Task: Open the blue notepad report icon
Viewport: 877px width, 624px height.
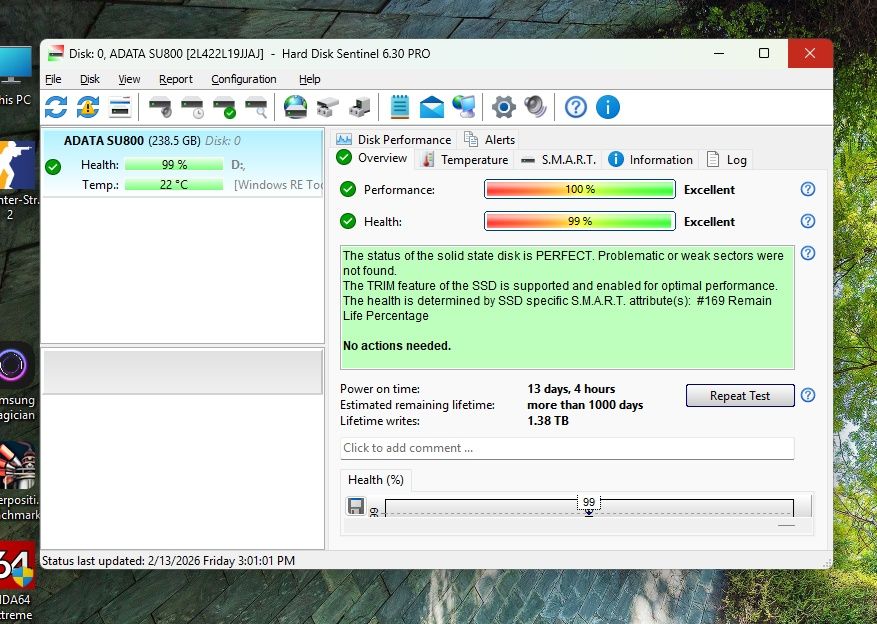Action: (399, 107)
